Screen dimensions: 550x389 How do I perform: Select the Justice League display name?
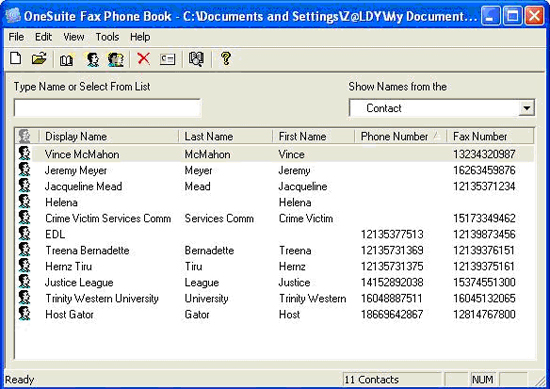[79, 282]
